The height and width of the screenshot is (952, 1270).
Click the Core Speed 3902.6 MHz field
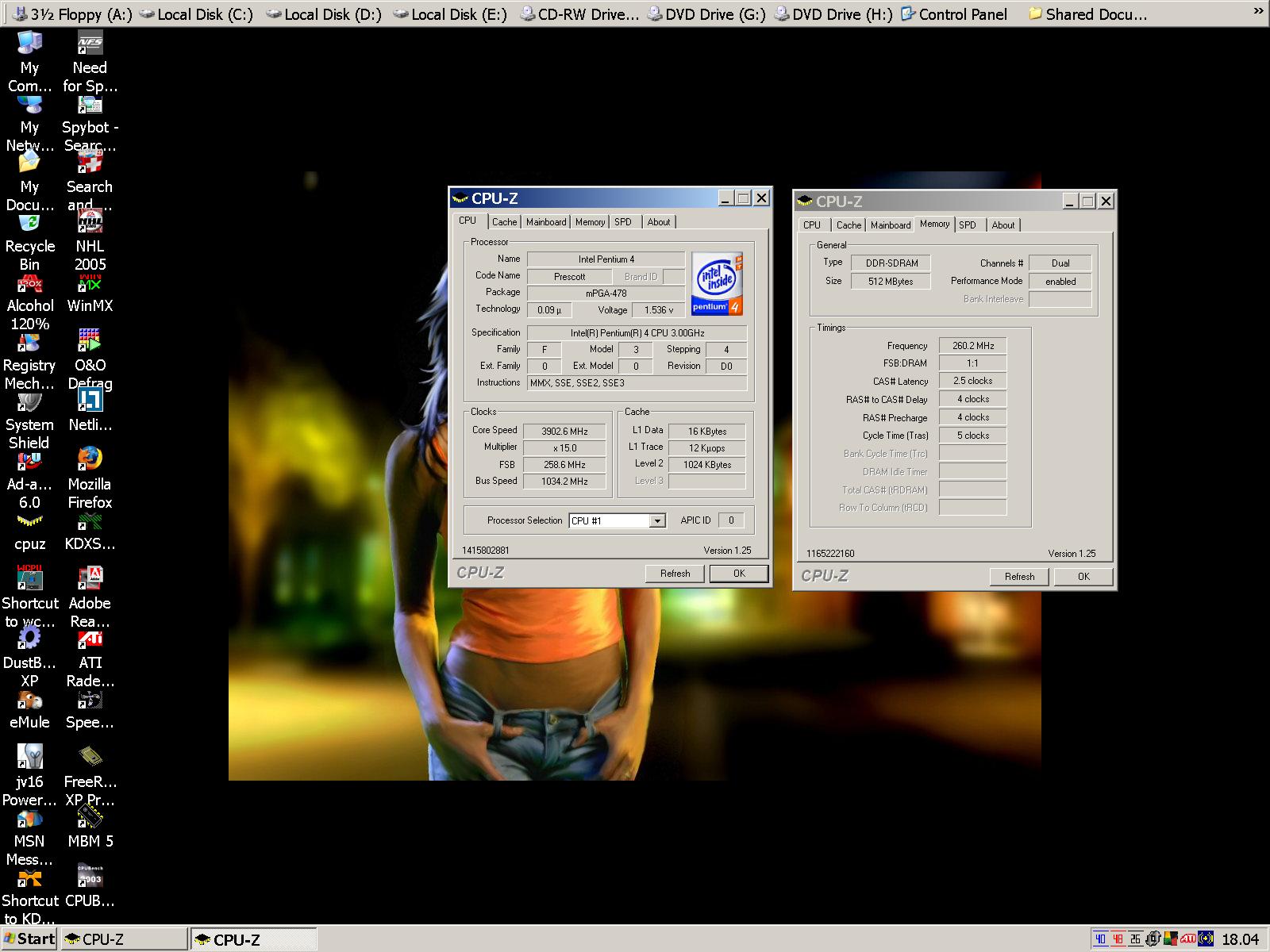pyautogui.click(x=564, y=432)
